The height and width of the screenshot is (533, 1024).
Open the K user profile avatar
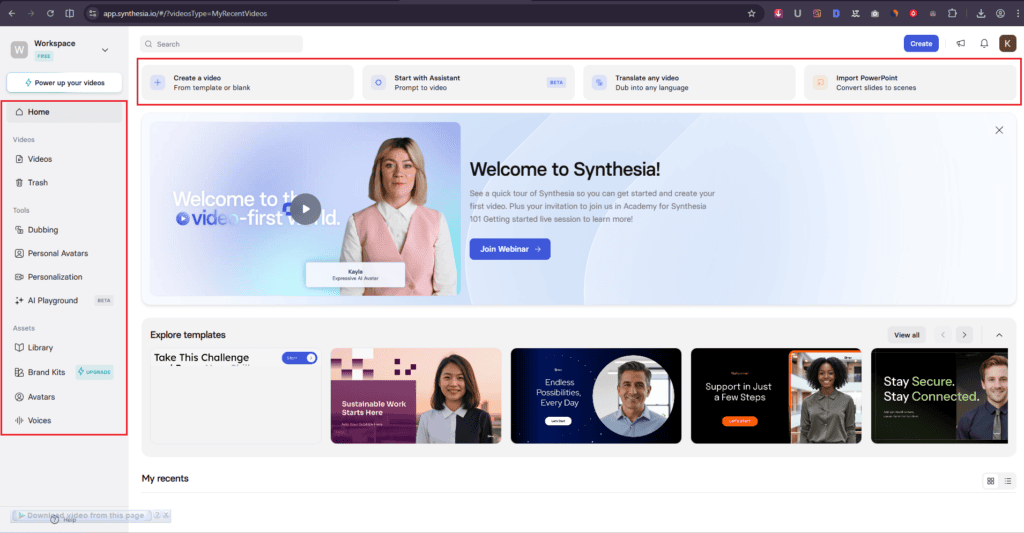[1007, 44]
